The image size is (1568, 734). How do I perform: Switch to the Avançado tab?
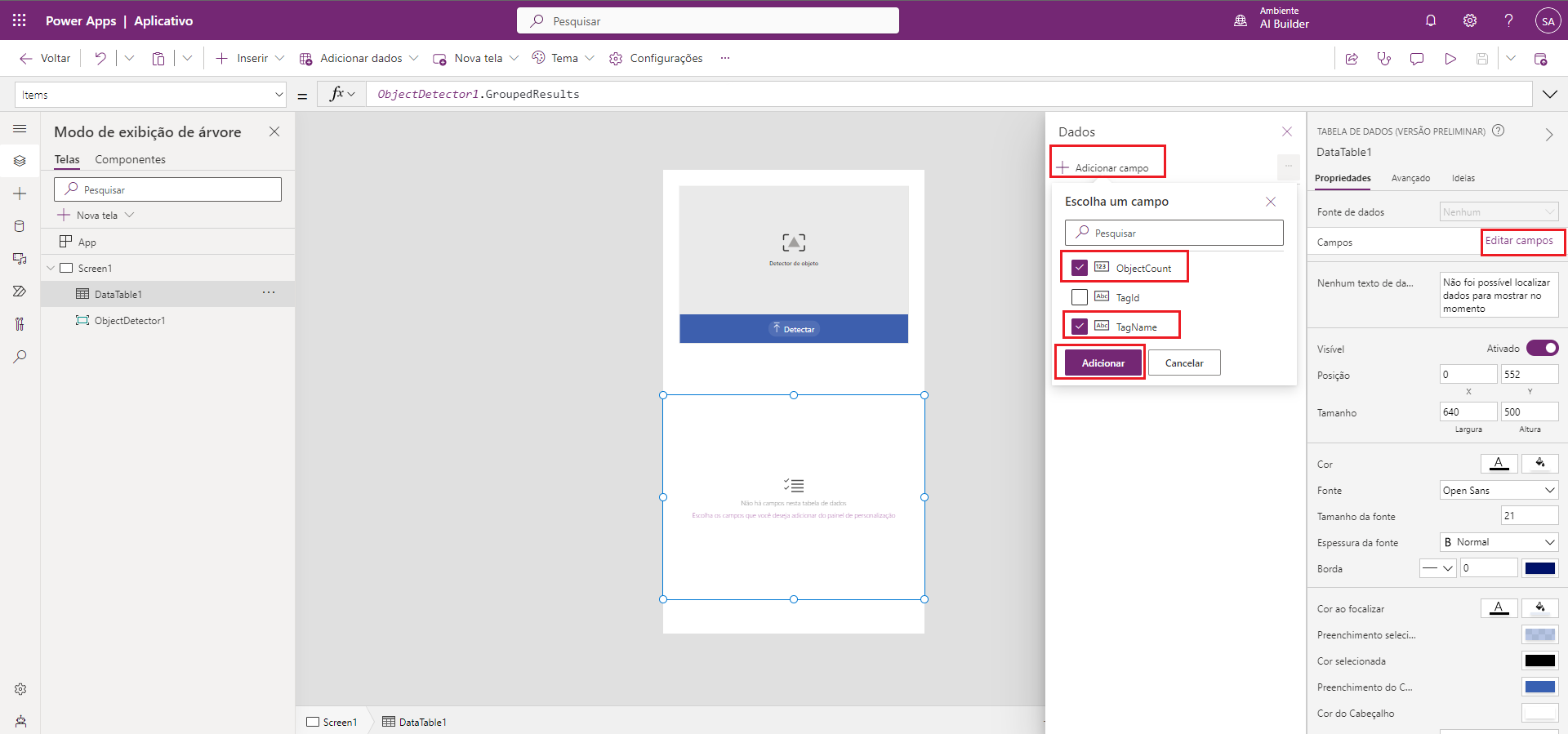pos(1410,178)
